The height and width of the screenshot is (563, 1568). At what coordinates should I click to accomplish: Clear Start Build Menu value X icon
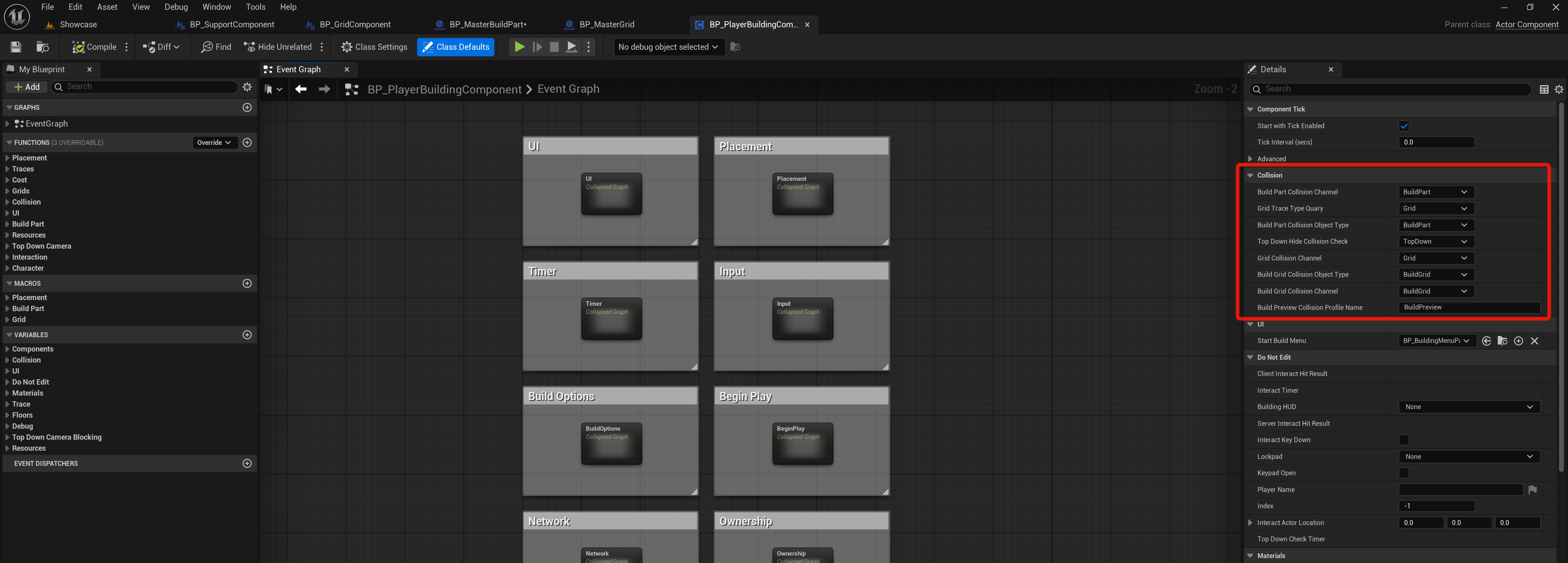click(x=1534, y=341)
